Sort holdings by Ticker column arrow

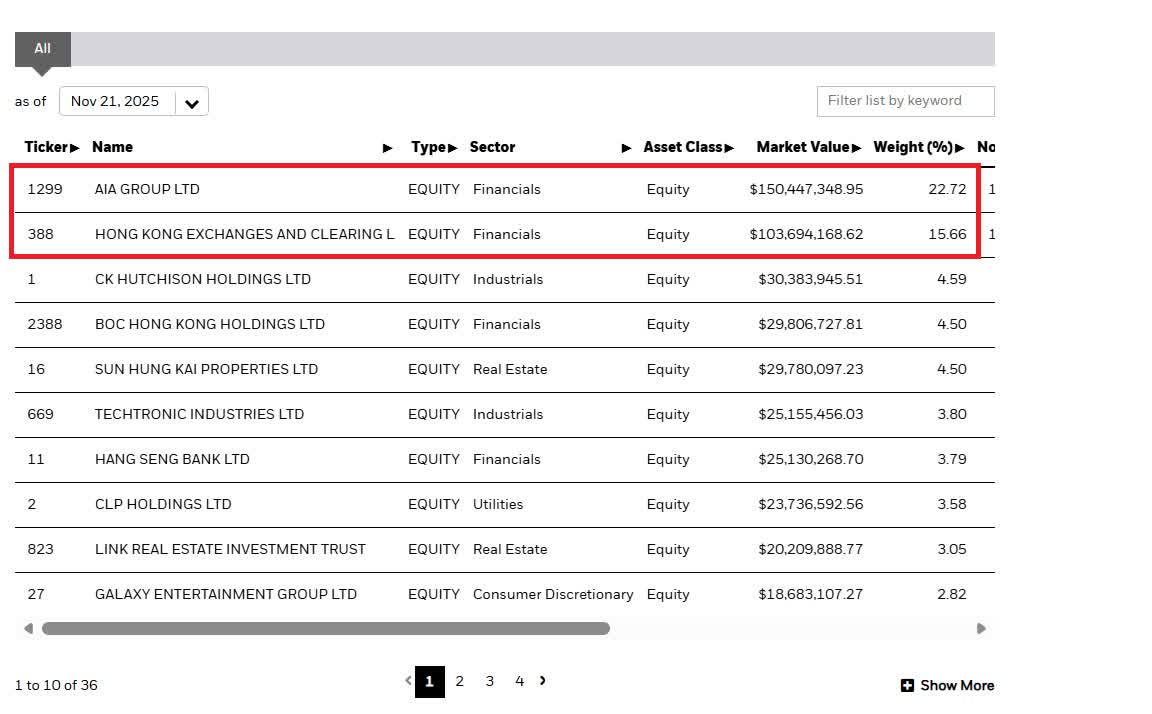coord(75,148)
